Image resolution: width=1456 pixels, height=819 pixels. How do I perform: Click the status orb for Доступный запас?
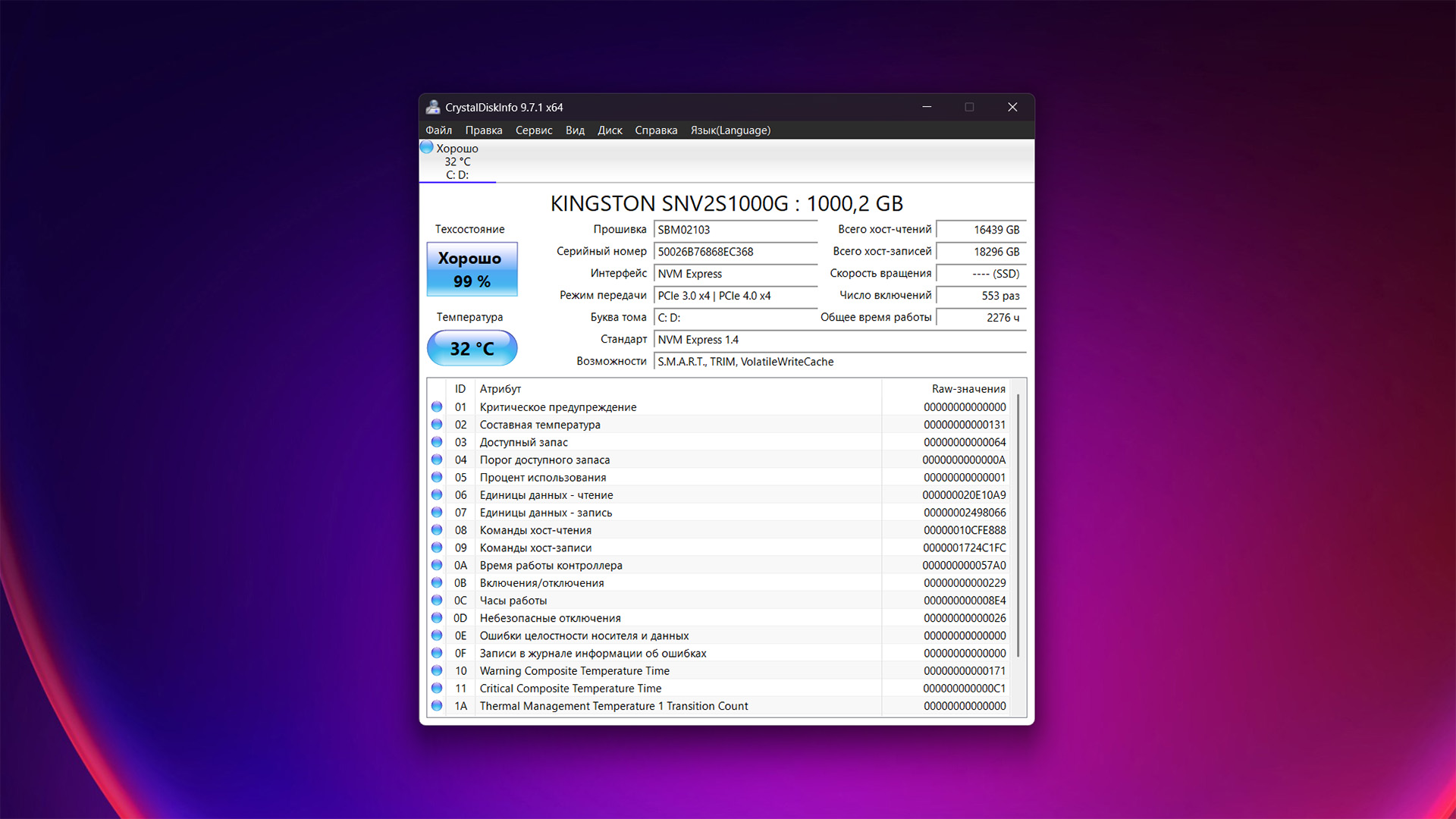[437, 442]
